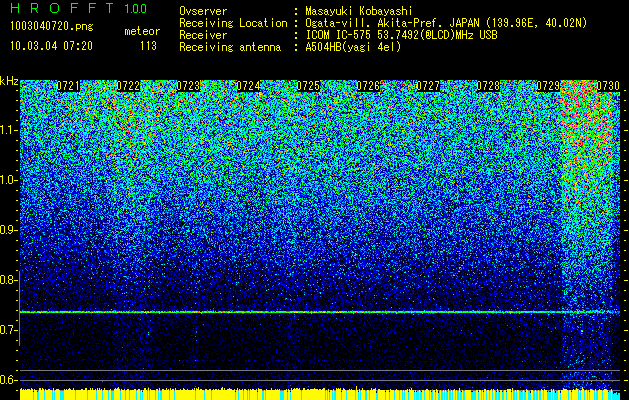Click the 0727 time marker
Image resolution: width=629 pixels, height=400 pixels.
[x=428, y=86]
